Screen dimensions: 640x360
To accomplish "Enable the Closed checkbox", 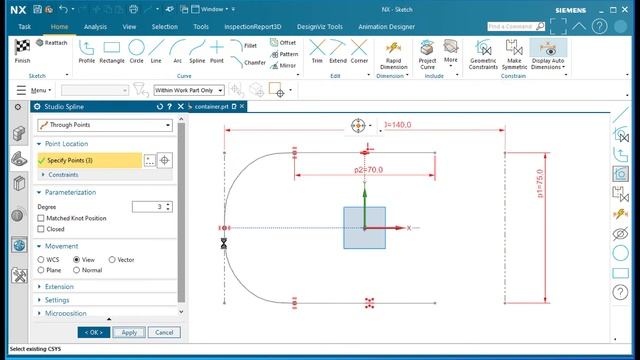I will [41, 229].
